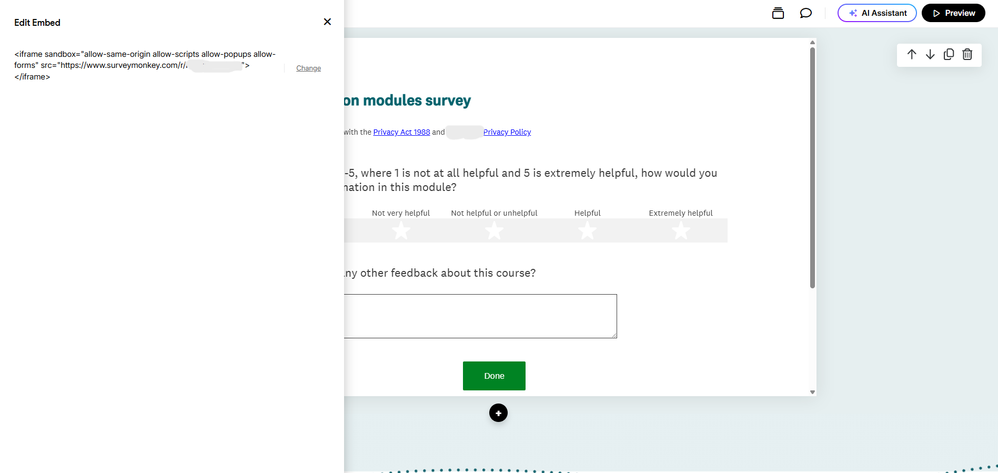Click the Change link for embed code
The width and height of the screenshot is (998, 473).
coord(308,68)
